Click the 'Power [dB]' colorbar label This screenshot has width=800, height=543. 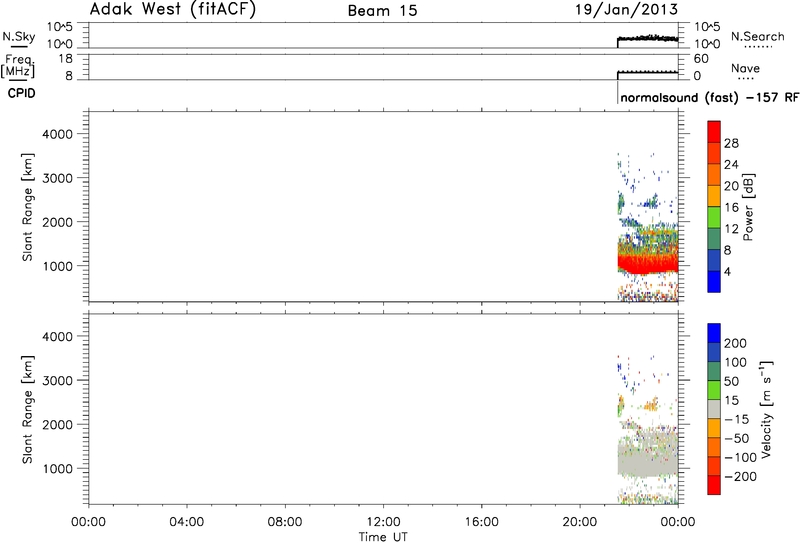[x=748, y=207]
